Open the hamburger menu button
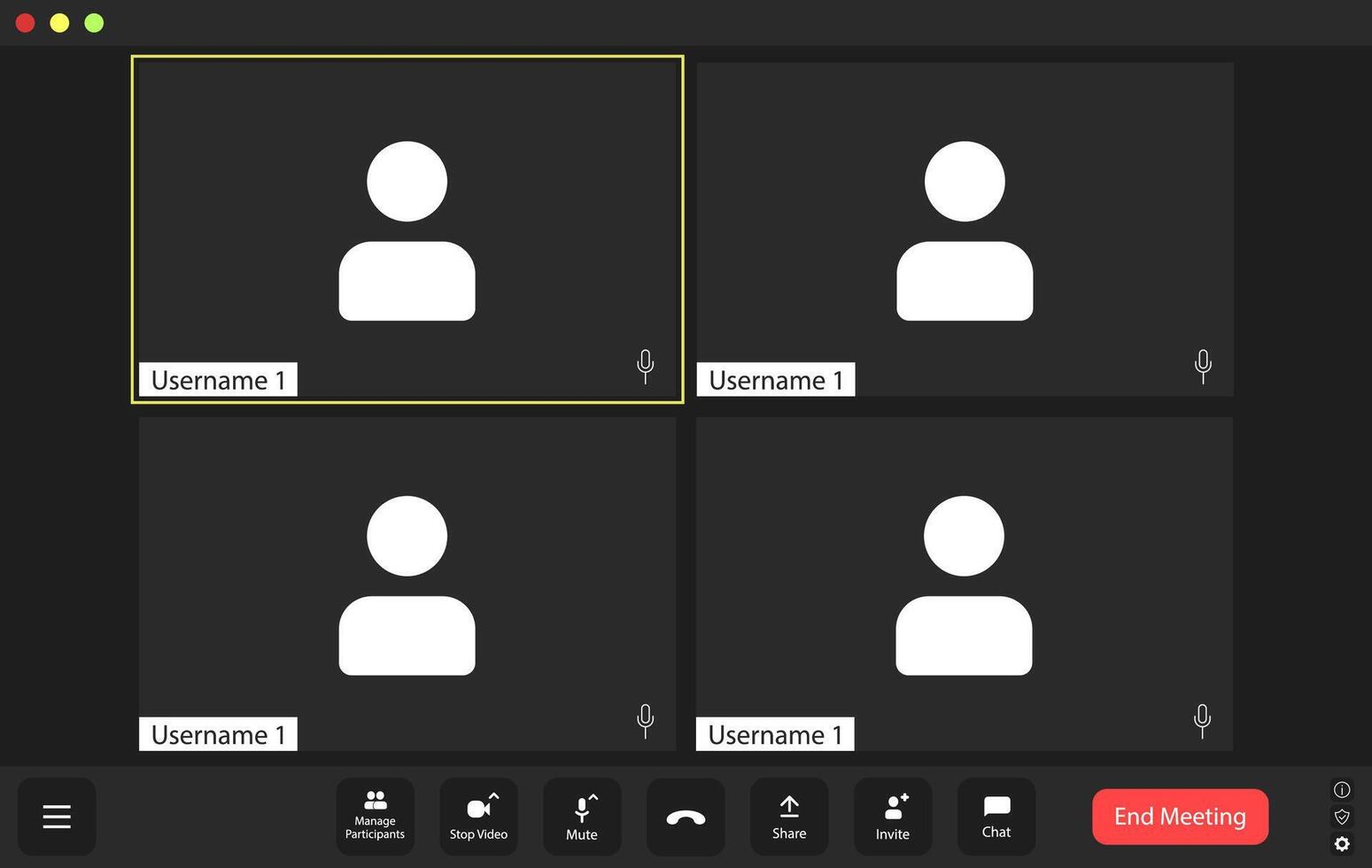Viewport: 1372px width, 868px height. [x=57, y=817]
